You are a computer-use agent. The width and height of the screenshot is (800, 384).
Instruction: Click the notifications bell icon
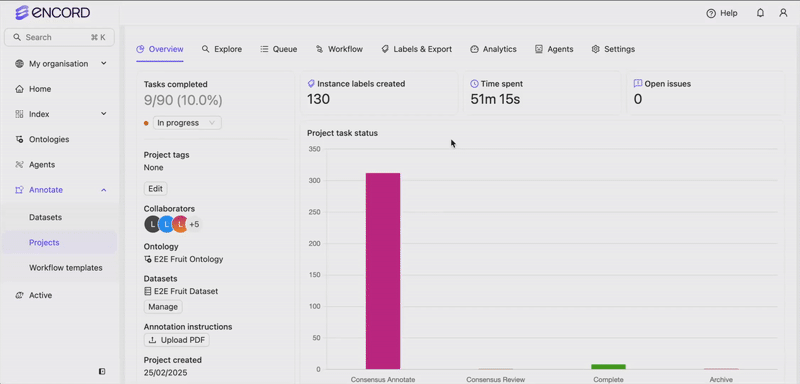click(760, 13)
